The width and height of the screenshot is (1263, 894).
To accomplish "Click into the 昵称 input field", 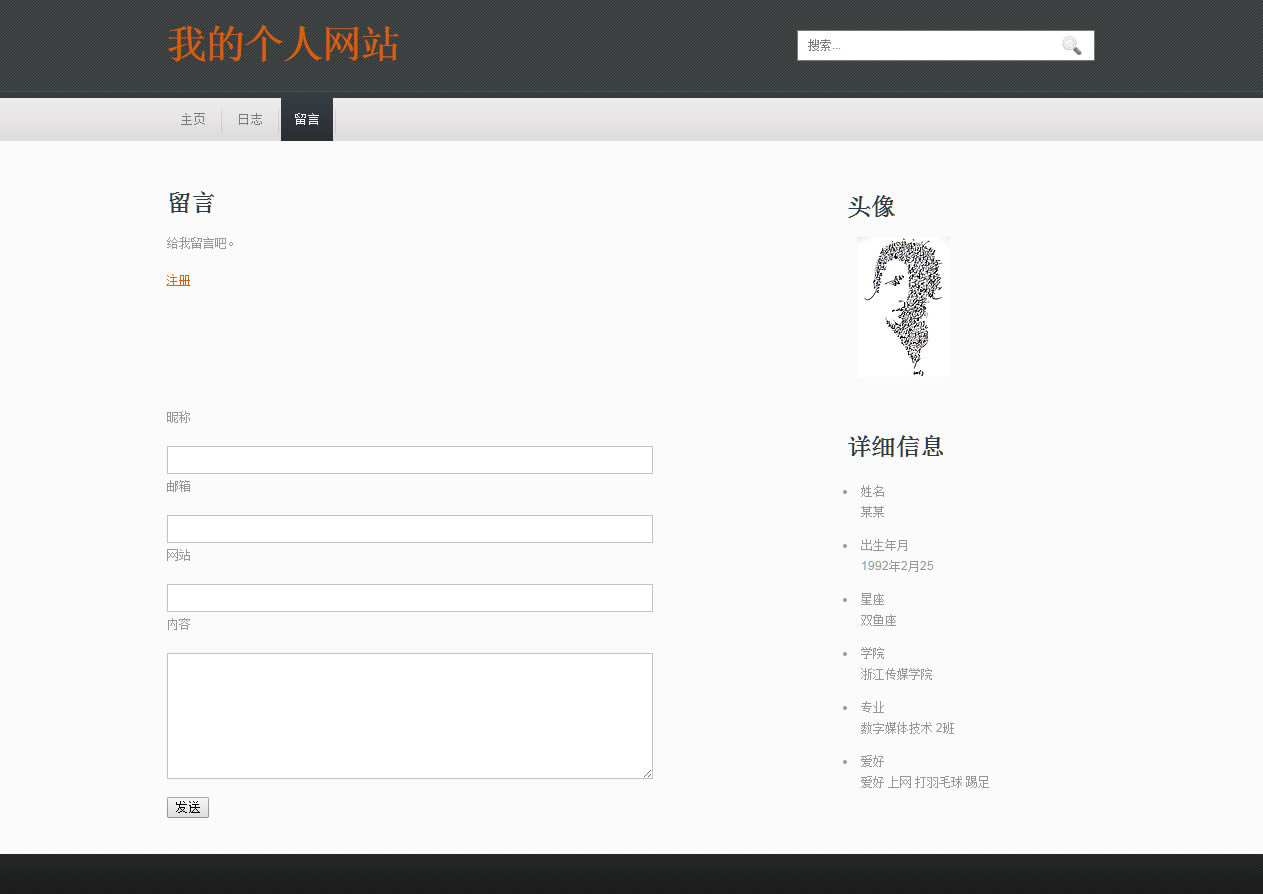I will [x=409, y=460].
